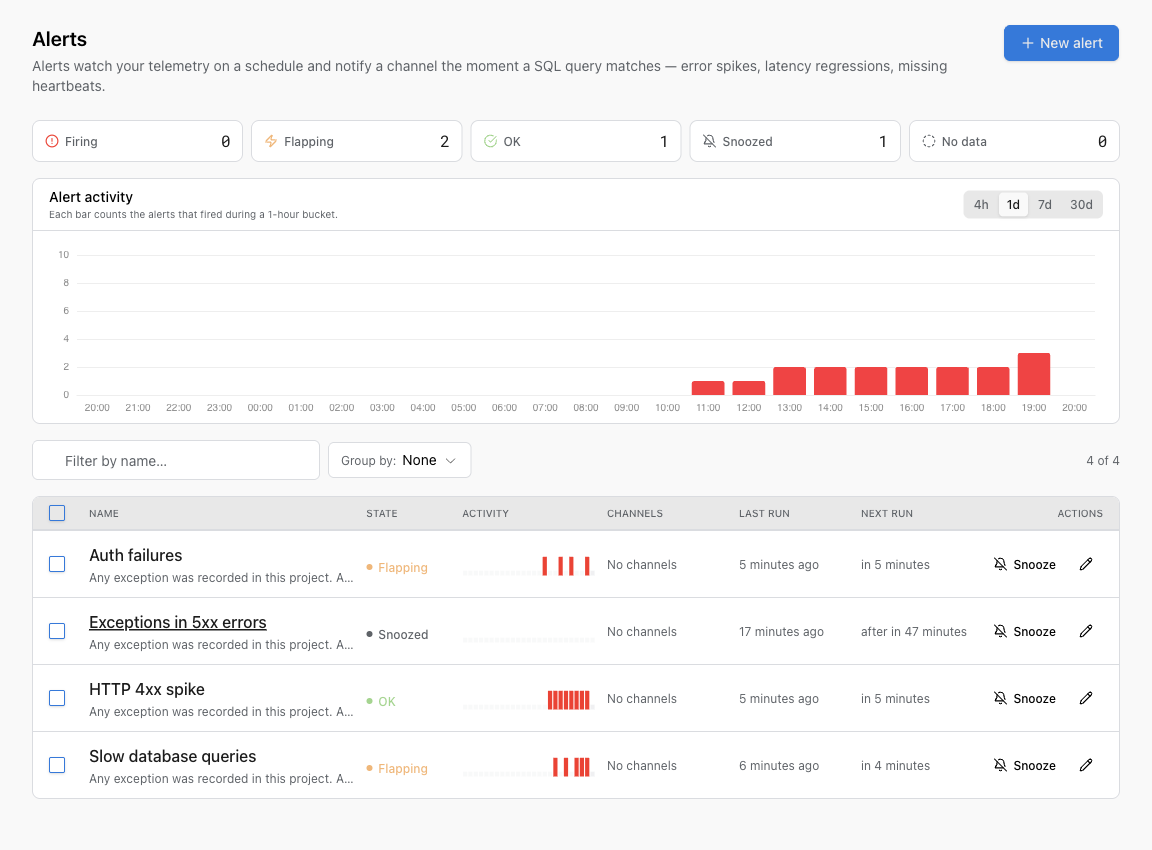The image size is (1152, 850).
Task: Click the No data status card
Action: click(1014, 141)
